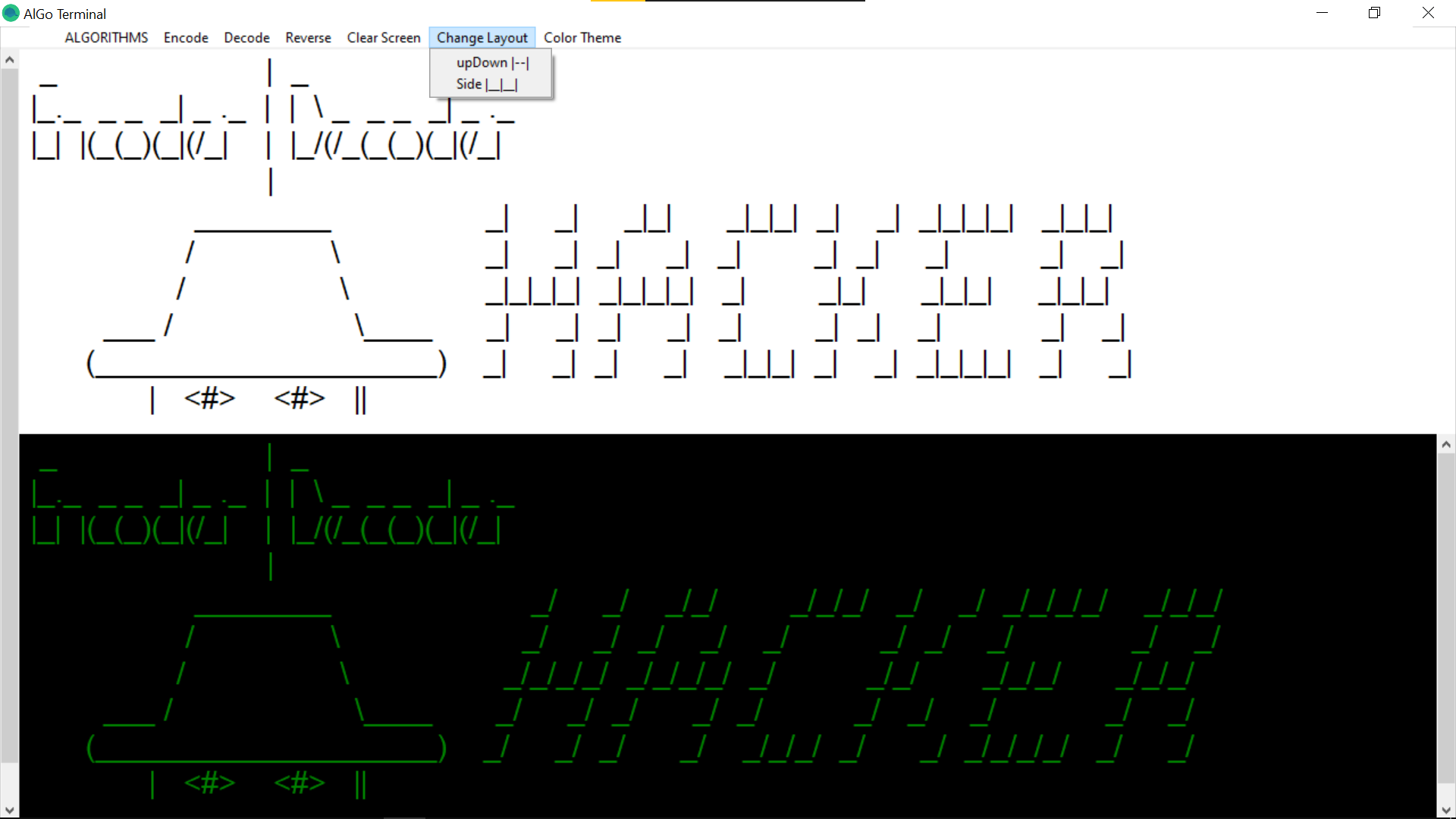Restore down the AlGo Terminal window
The image size is (1456, 819).
click(x=1374, y=13)
